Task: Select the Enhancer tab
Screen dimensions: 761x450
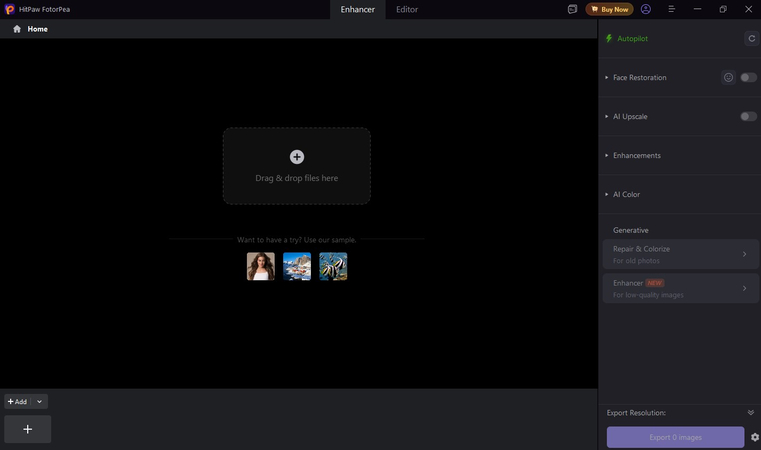Action: point(357,9)
